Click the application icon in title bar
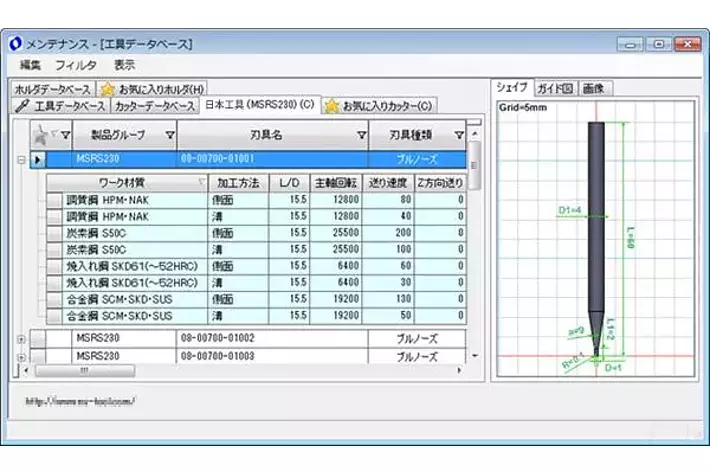This screenshot has height=474, width=710. pos(15,44)
